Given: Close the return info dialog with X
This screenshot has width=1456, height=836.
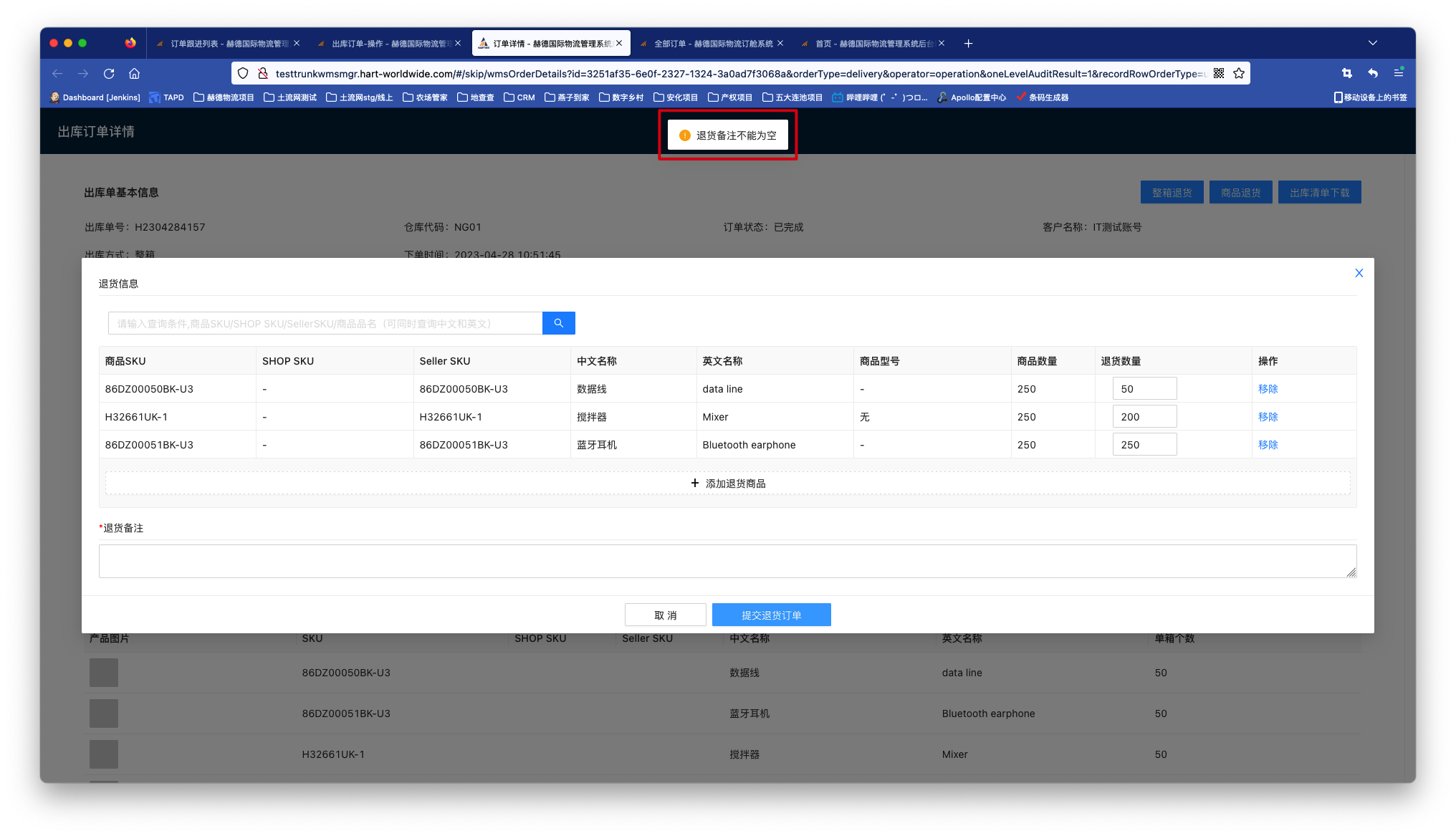Looking at the screenshot, I should [x=1359, y=273].
